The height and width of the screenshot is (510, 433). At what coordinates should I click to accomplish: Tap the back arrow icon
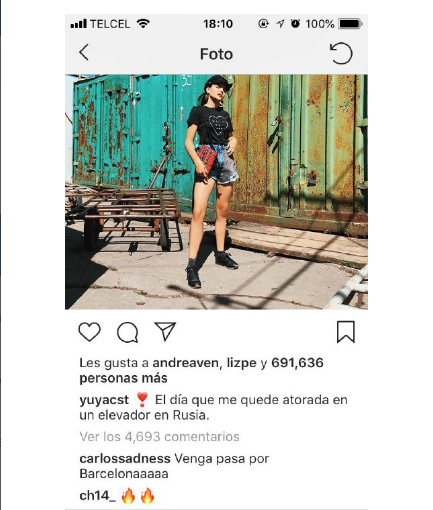coord(84,52)
